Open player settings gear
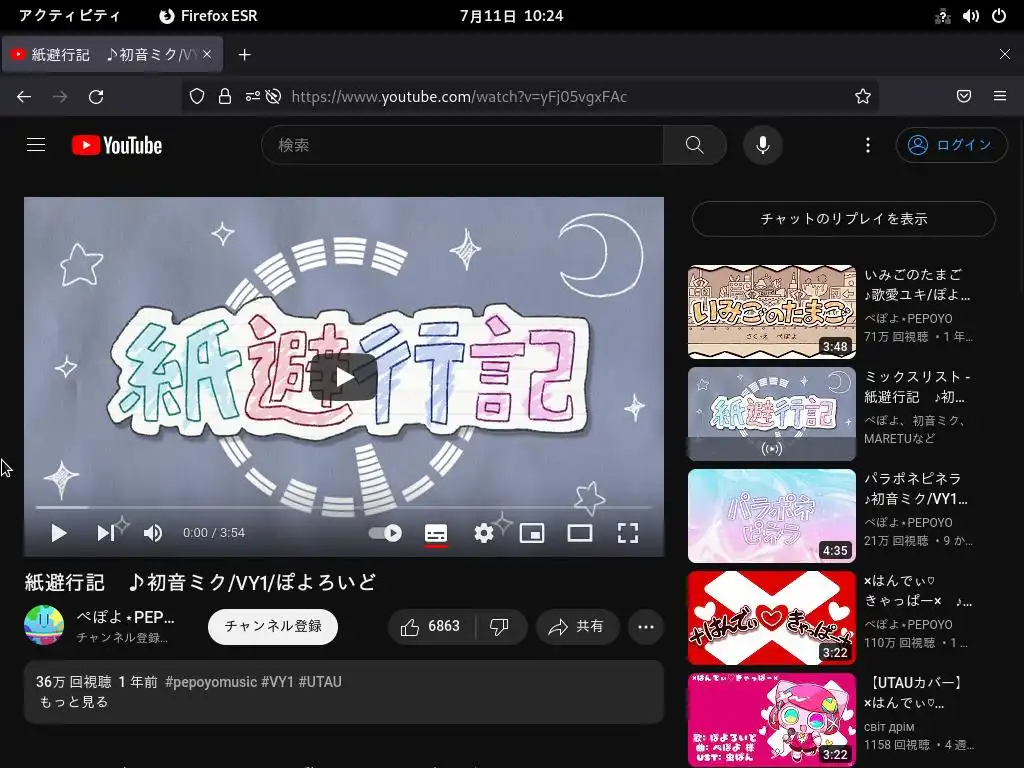The height and width of the screenshot is (768, 1024). [484, 533]
